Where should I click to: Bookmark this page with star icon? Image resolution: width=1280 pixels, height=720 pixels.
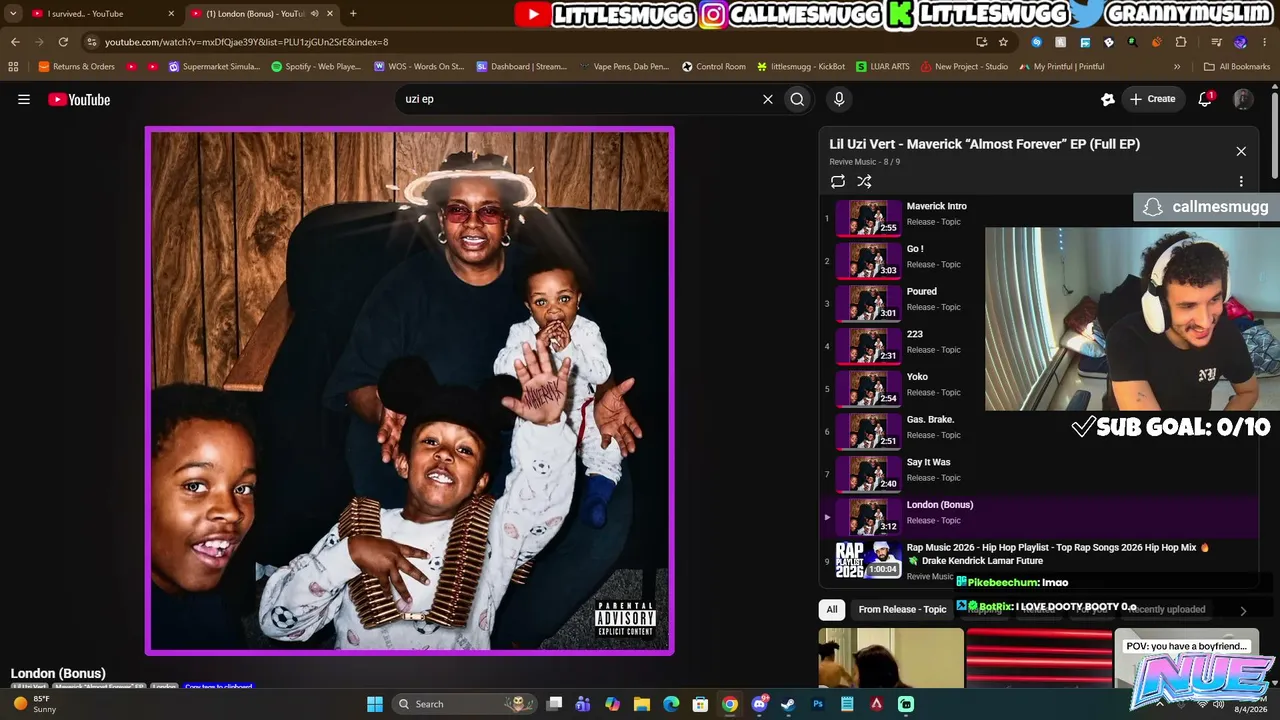pos(1003,42)
